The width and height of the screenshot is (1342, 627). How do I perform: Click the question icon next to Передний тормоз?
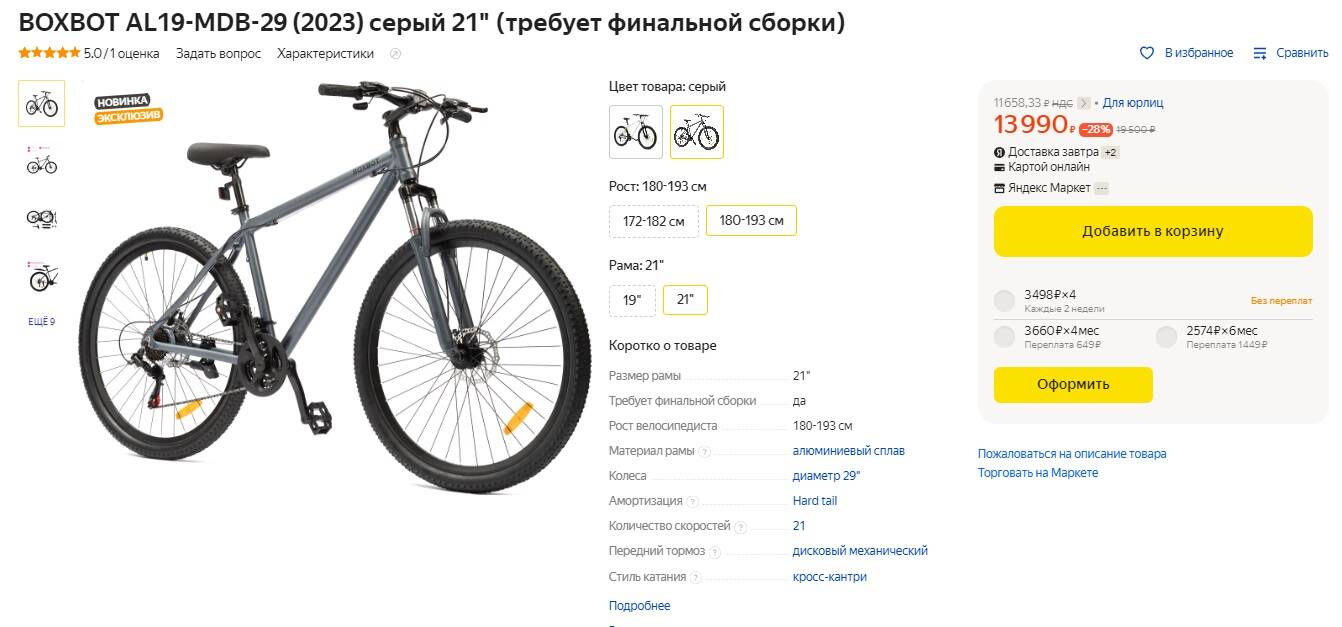[716, 552]
